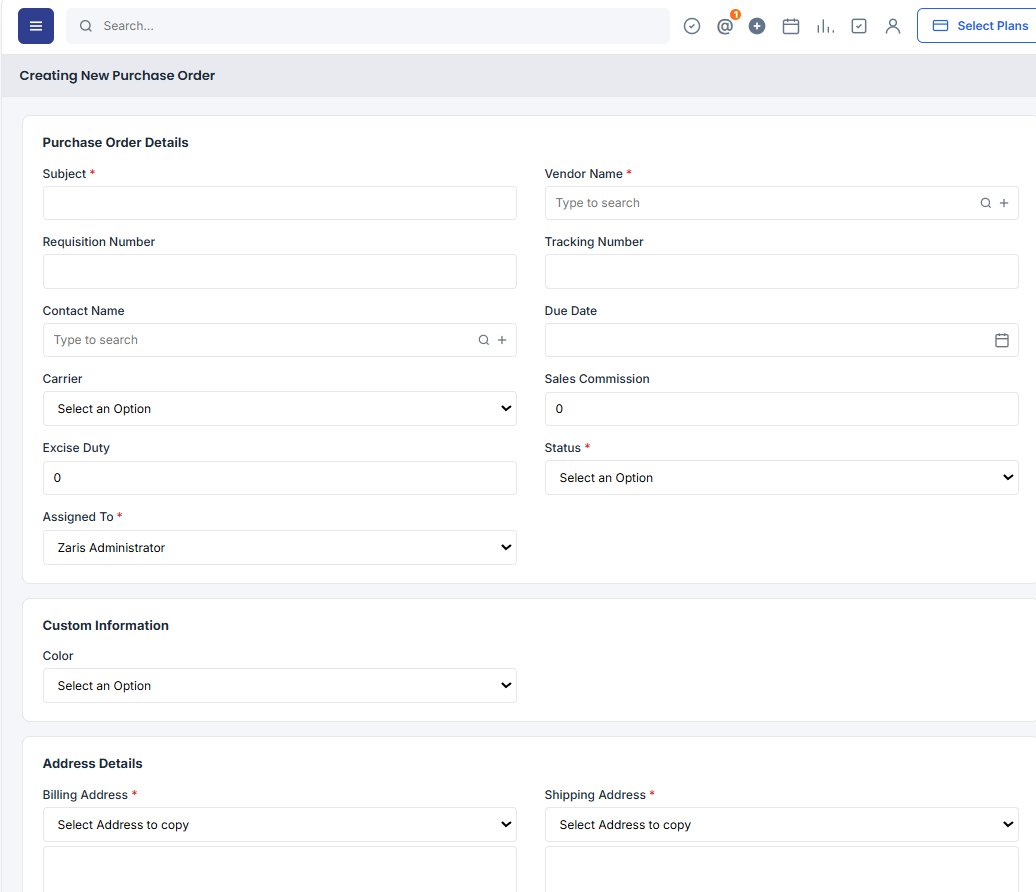Open the checkbox to-do icon in top bar

click(x=859, y=26)
